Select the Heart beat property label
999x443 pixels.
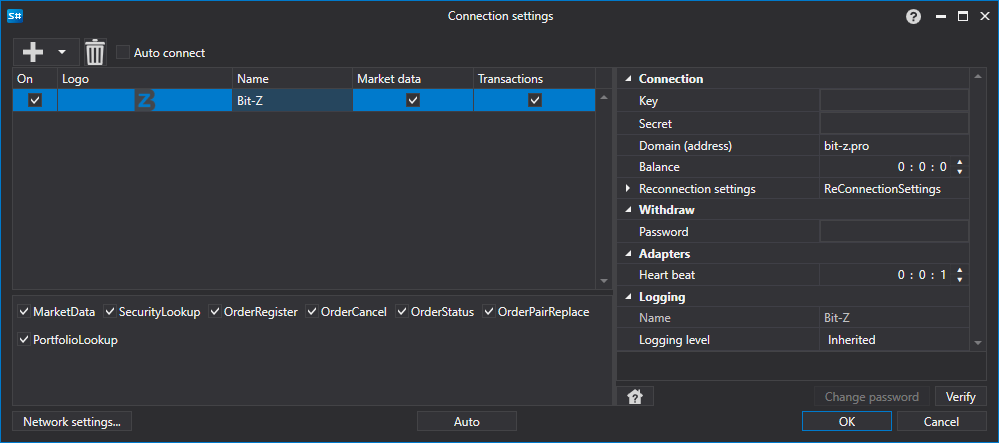(x=667, y=275)
